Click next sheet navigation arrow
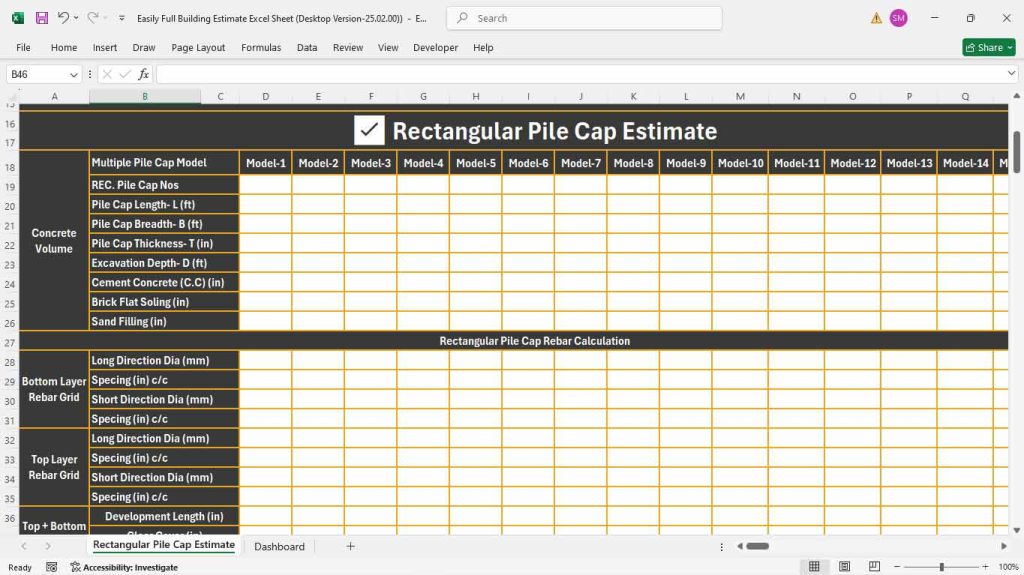Screen dimensions: 1024x575 48,546
